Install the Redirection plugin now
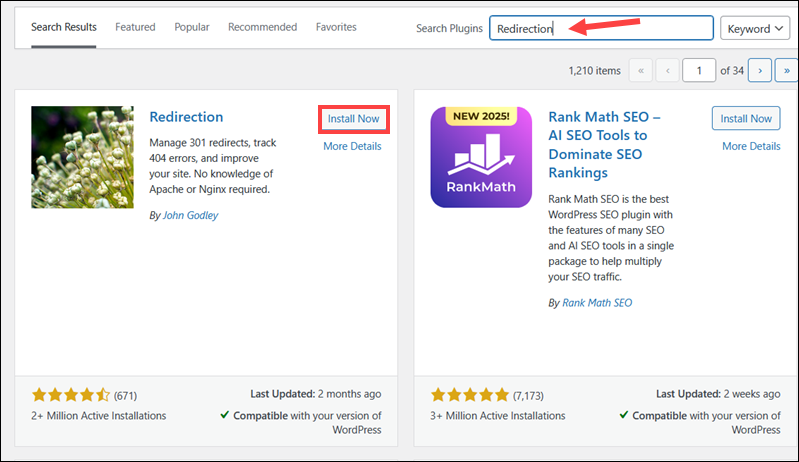The width and height of the screenshot is (799, 462). tap(354, 119)
